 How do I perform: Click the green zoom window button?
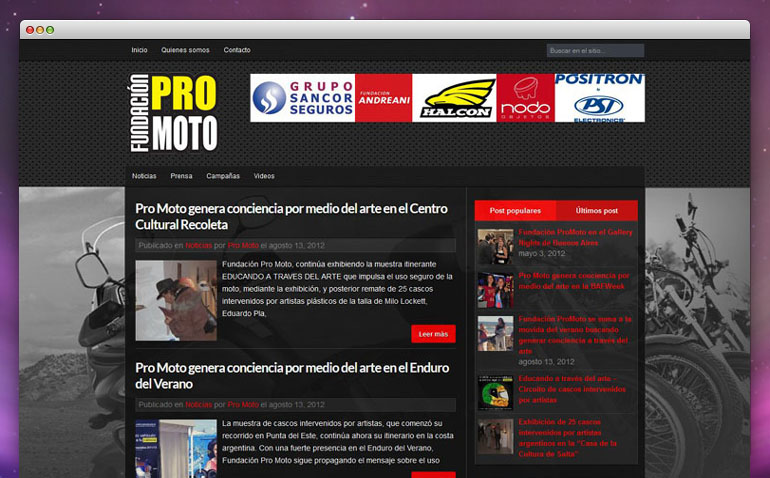50,30
